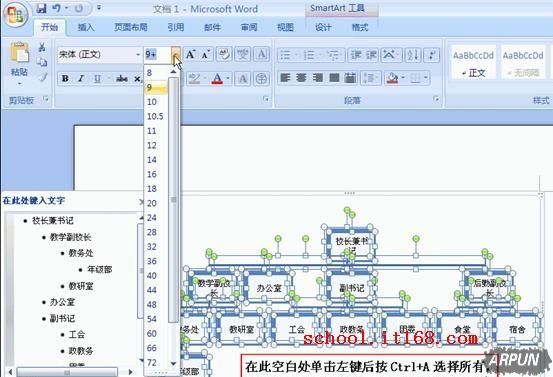This screenshot has width=553, height=377.
Task: Insert enclosed character icon
Action: pos(261,79)
